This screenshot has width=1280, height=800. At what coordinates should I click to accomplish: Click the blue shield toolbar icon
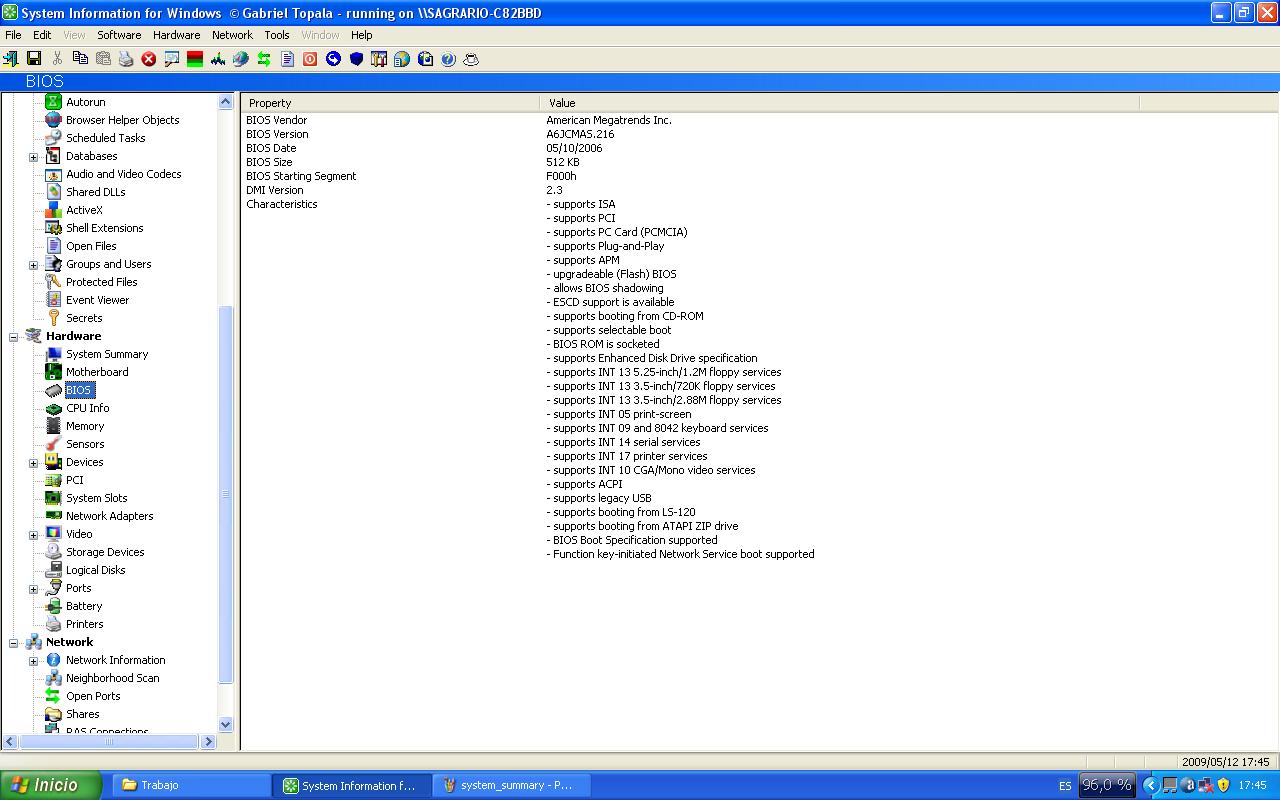click(x=356, y=59)
